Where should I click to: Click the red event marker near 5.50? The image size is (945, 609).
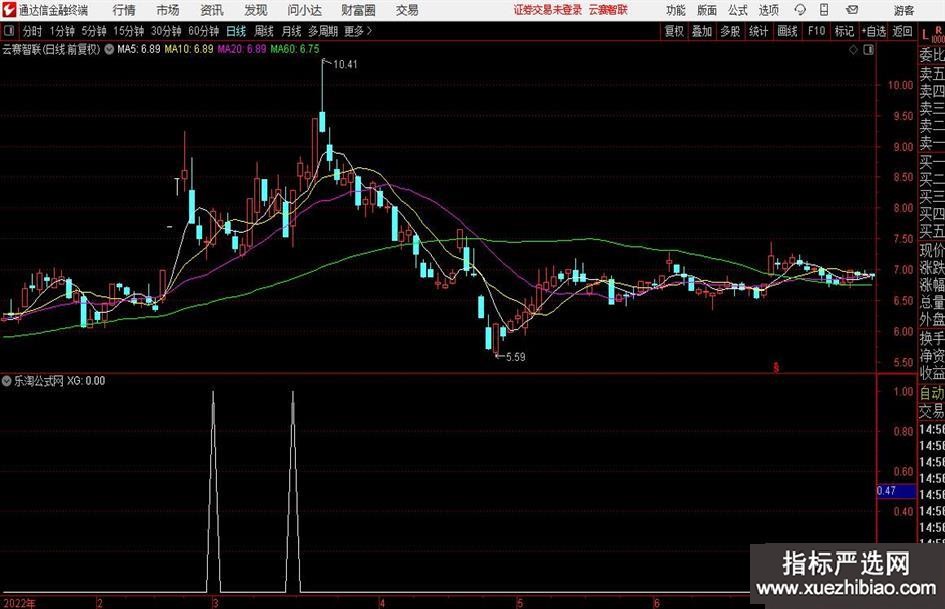776,367
